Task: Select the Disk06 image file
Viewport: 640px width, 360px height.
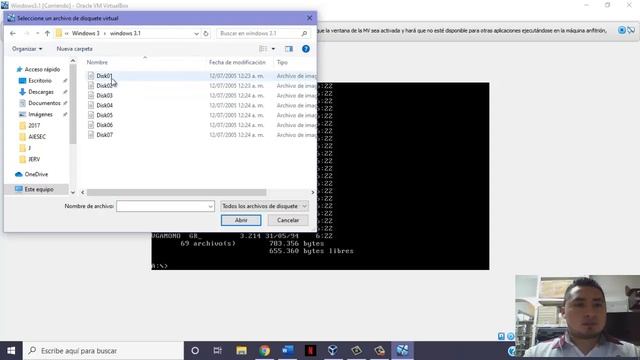Action: pos(104,125)
